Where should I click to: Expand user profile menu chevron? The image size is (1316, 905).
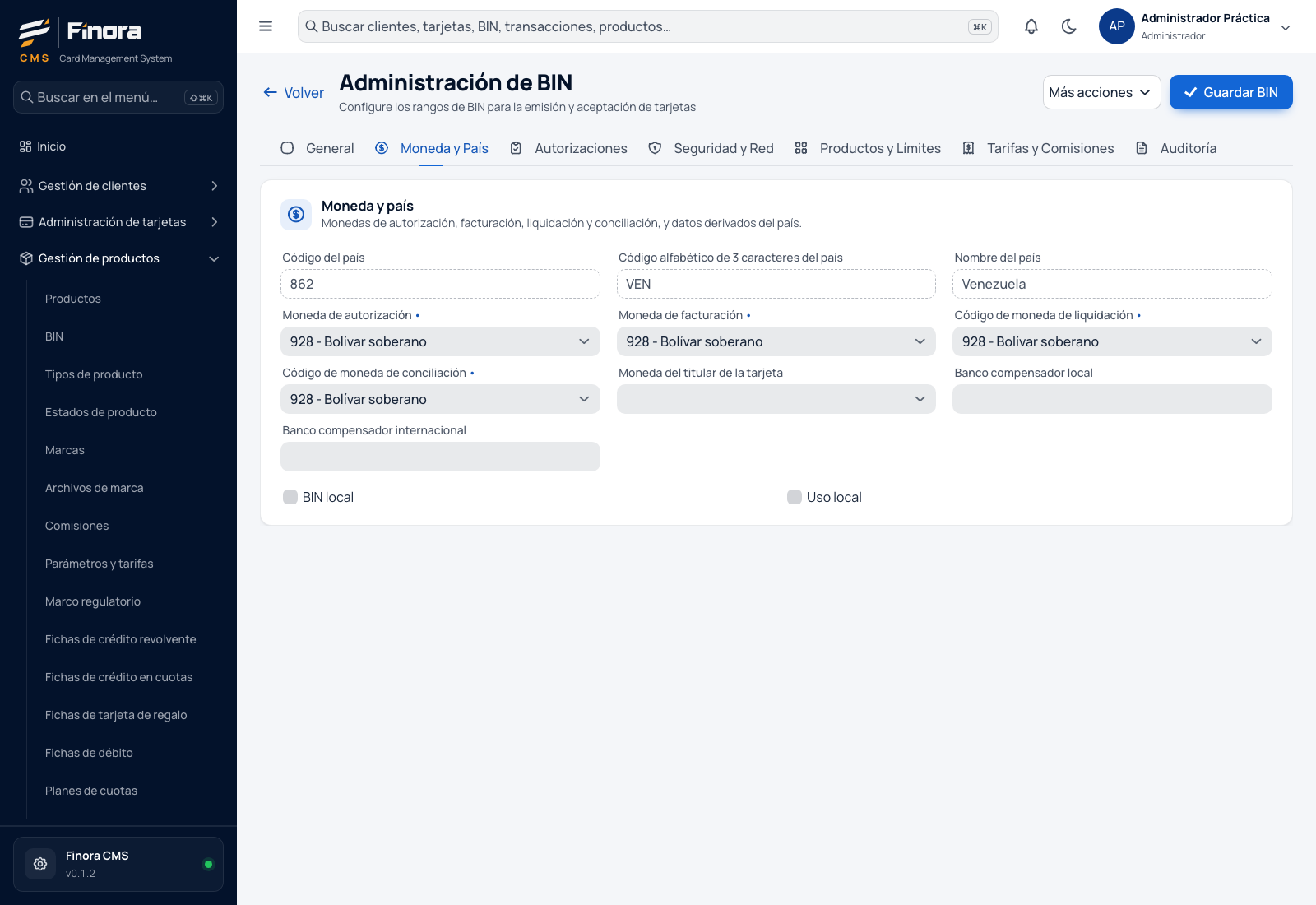point(1286,27)
